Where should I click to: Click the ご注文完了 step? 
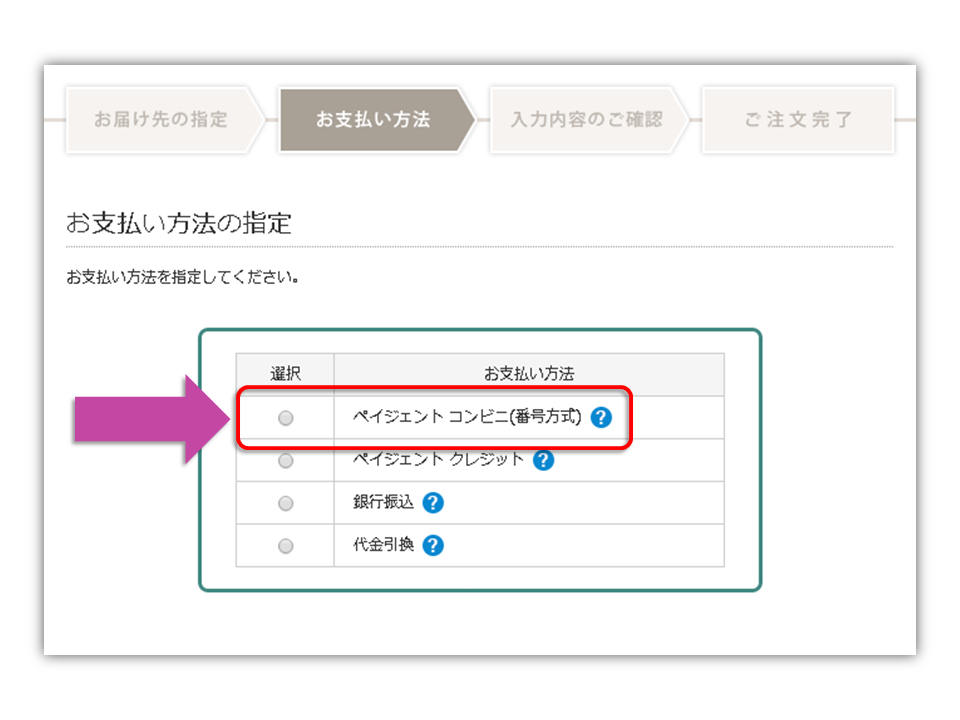(x=798, y=119)
